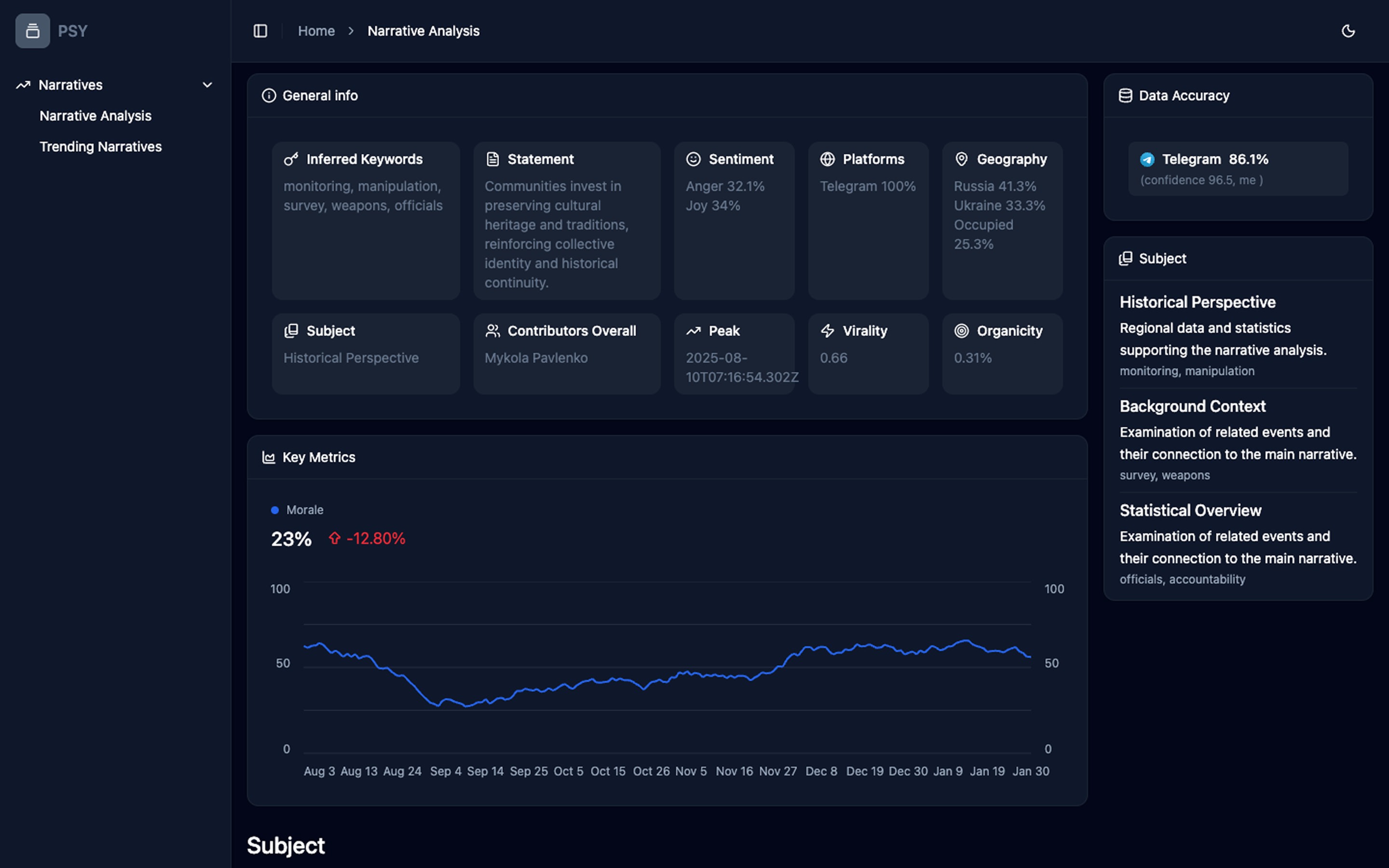
Task: Switch theme with the moon icon
Action: click(x=1348, y=31)
